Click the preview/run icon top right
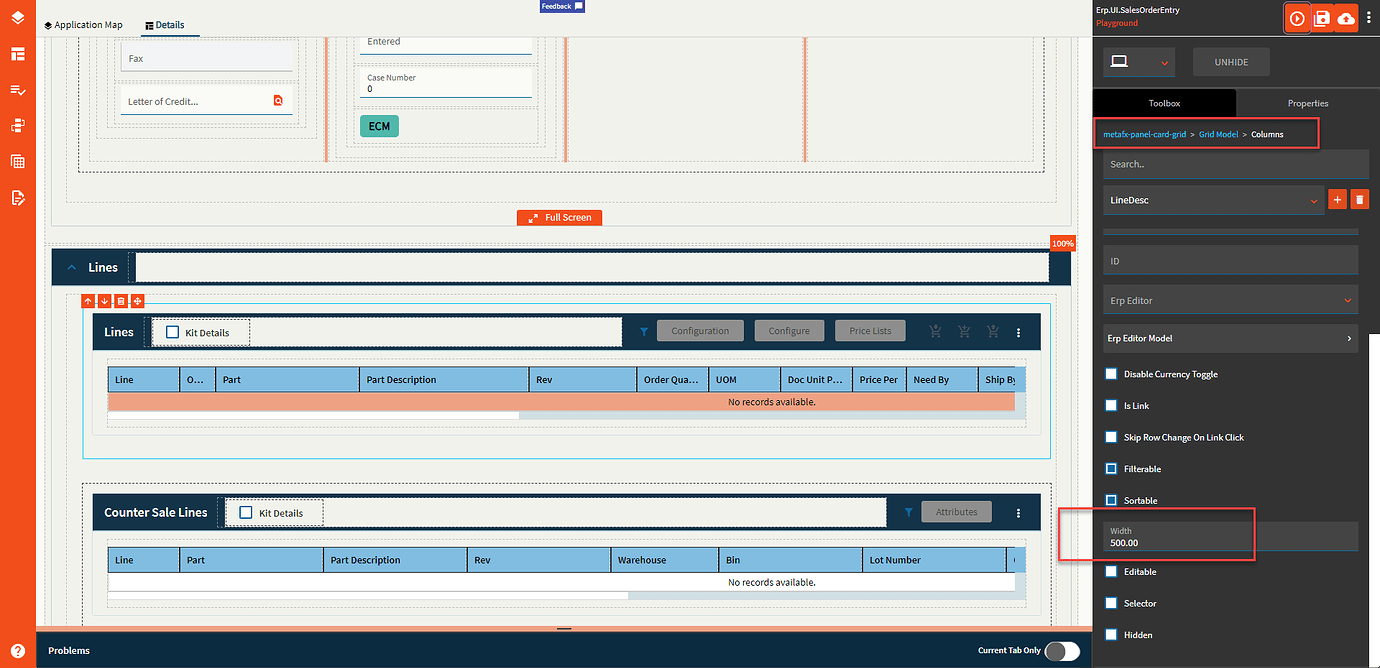 click(x=1297, y=17)
